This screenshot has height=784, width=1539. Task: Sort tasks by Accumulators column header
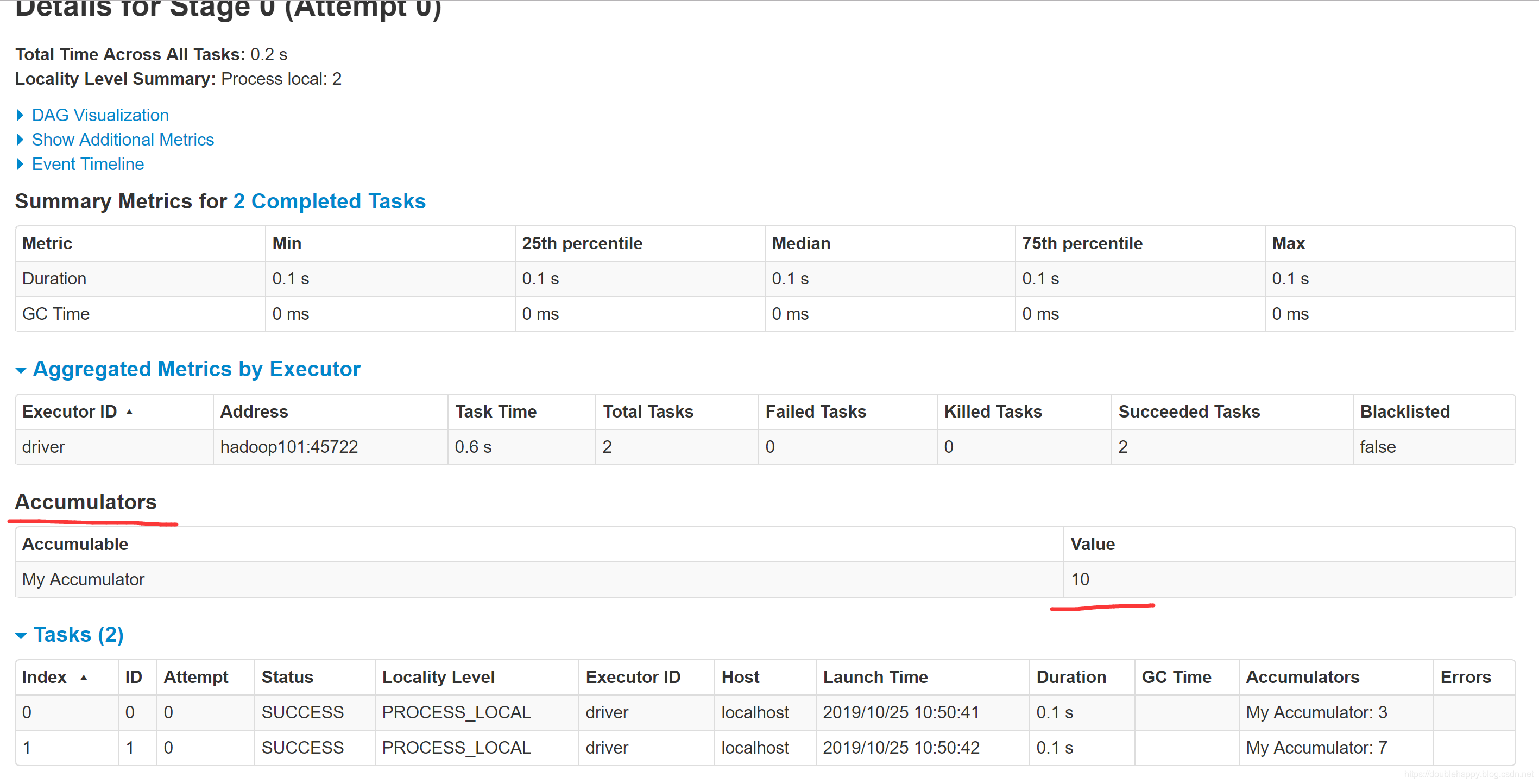(x=1302, y=676)
